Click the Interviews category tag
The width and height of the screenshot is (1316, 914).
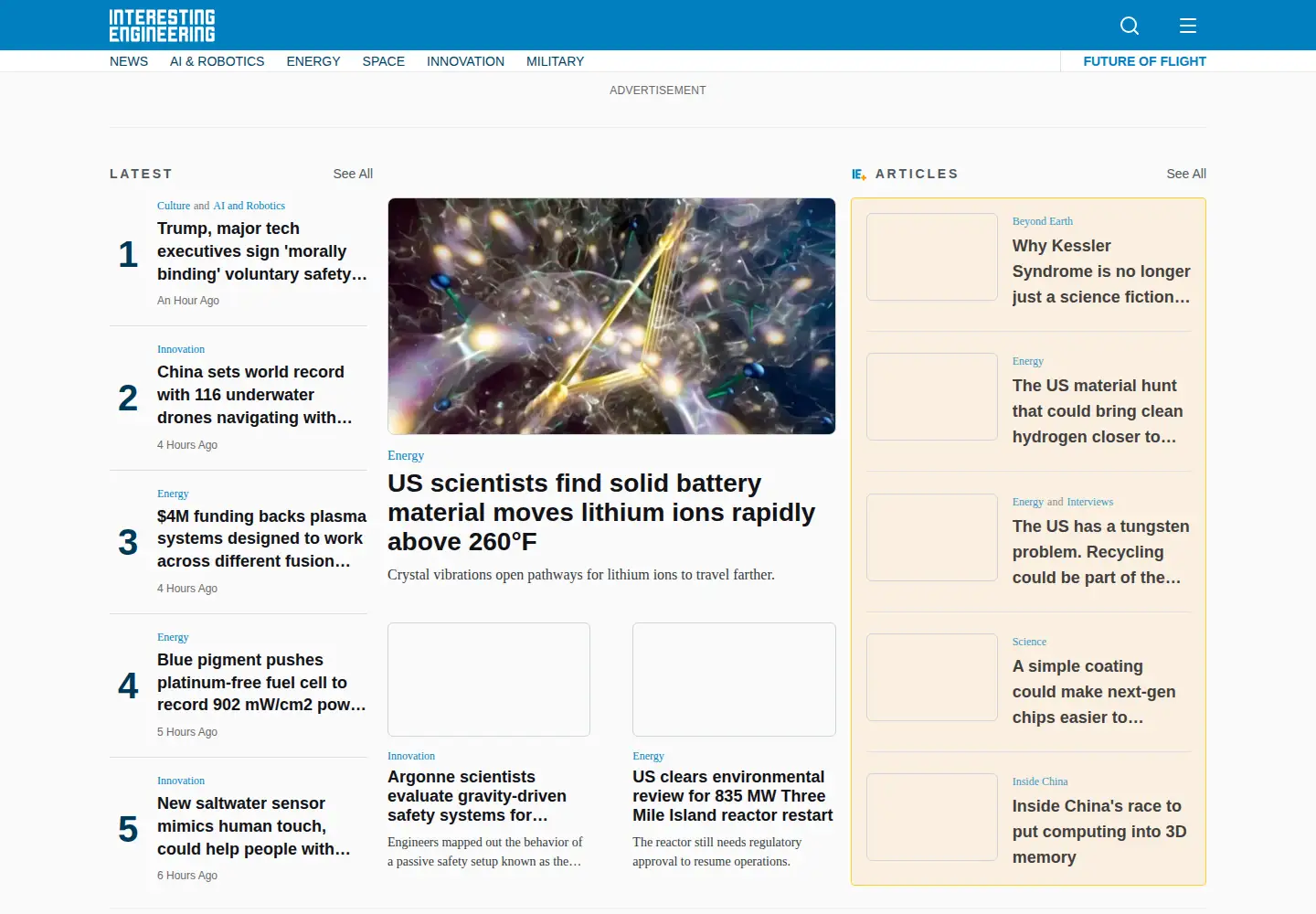point(1090,502)
